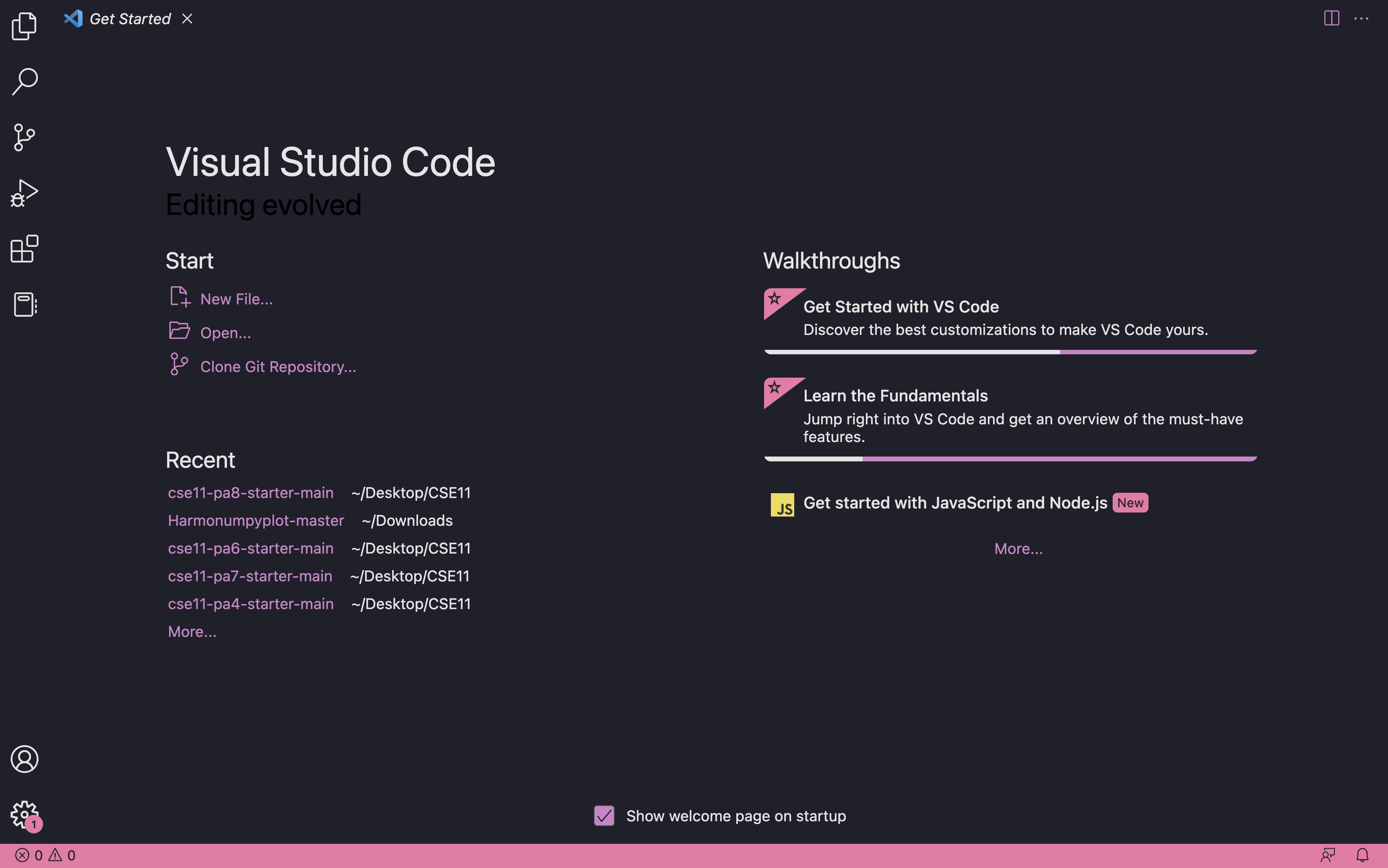This screenshot has width=1388, height=868.
Task: Open the More Actions ellipsis menu
Action: (1361, 19)
